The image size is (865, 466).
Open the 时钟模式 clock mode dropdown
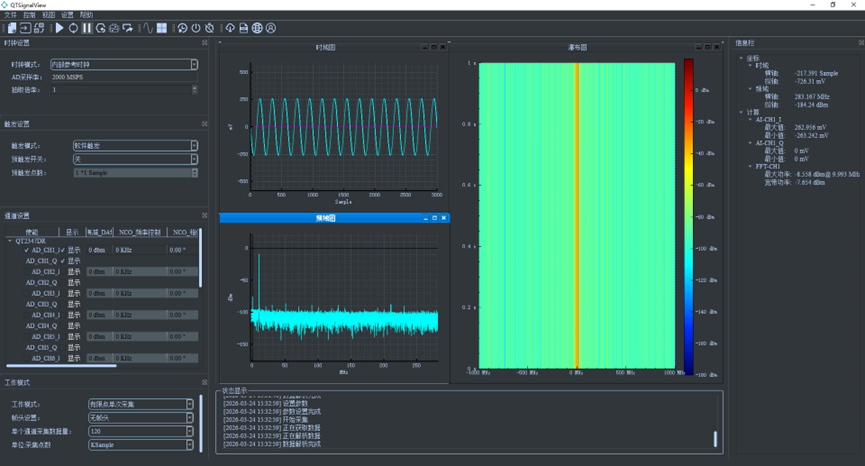tap(123, 64)
